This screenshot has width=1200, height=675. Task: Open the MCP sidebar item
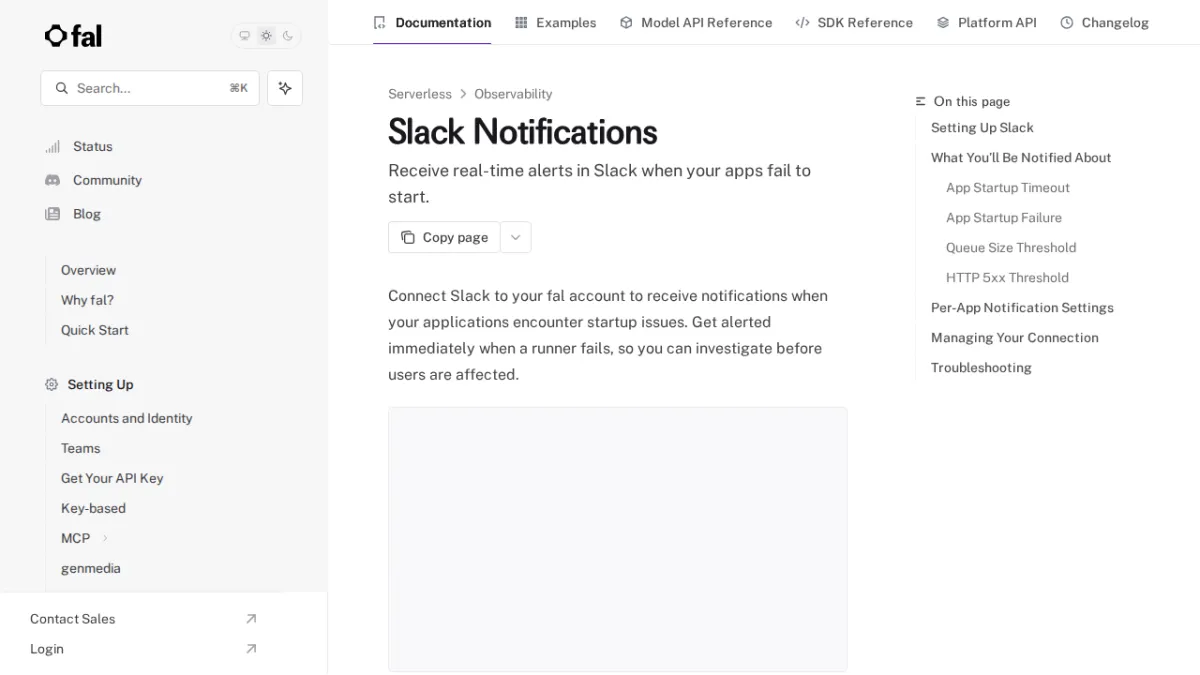(75, 538)
